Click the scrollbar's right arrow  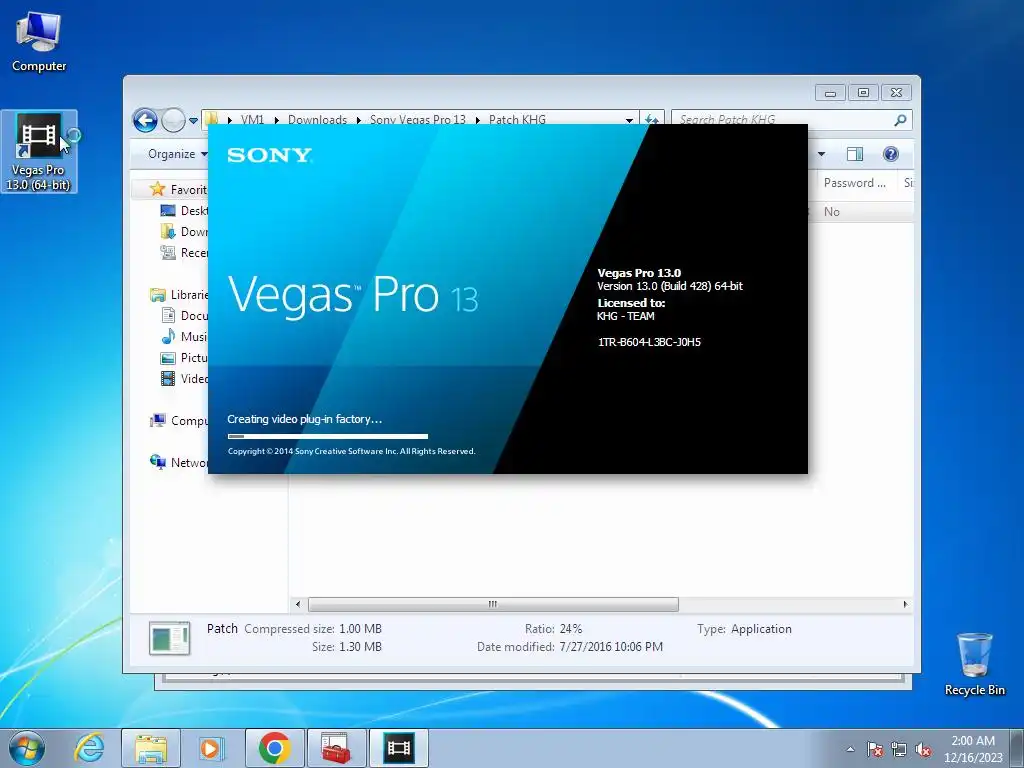pyautogui.click(x=905, y=604)
